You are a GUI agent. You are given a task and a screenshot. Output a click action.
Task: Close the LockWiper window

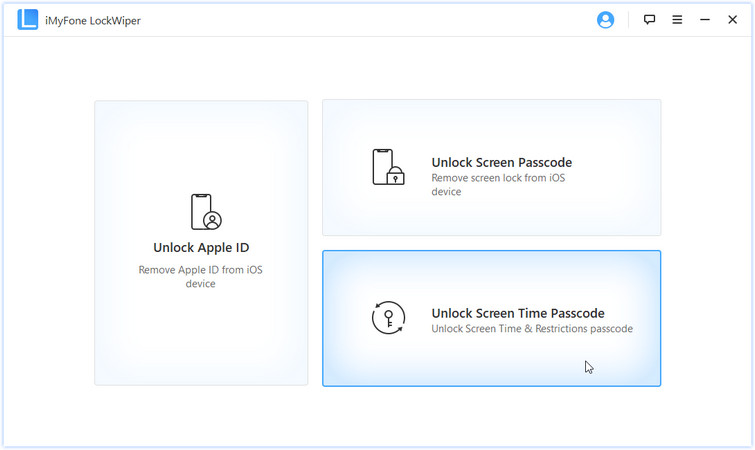coord(732,20)
